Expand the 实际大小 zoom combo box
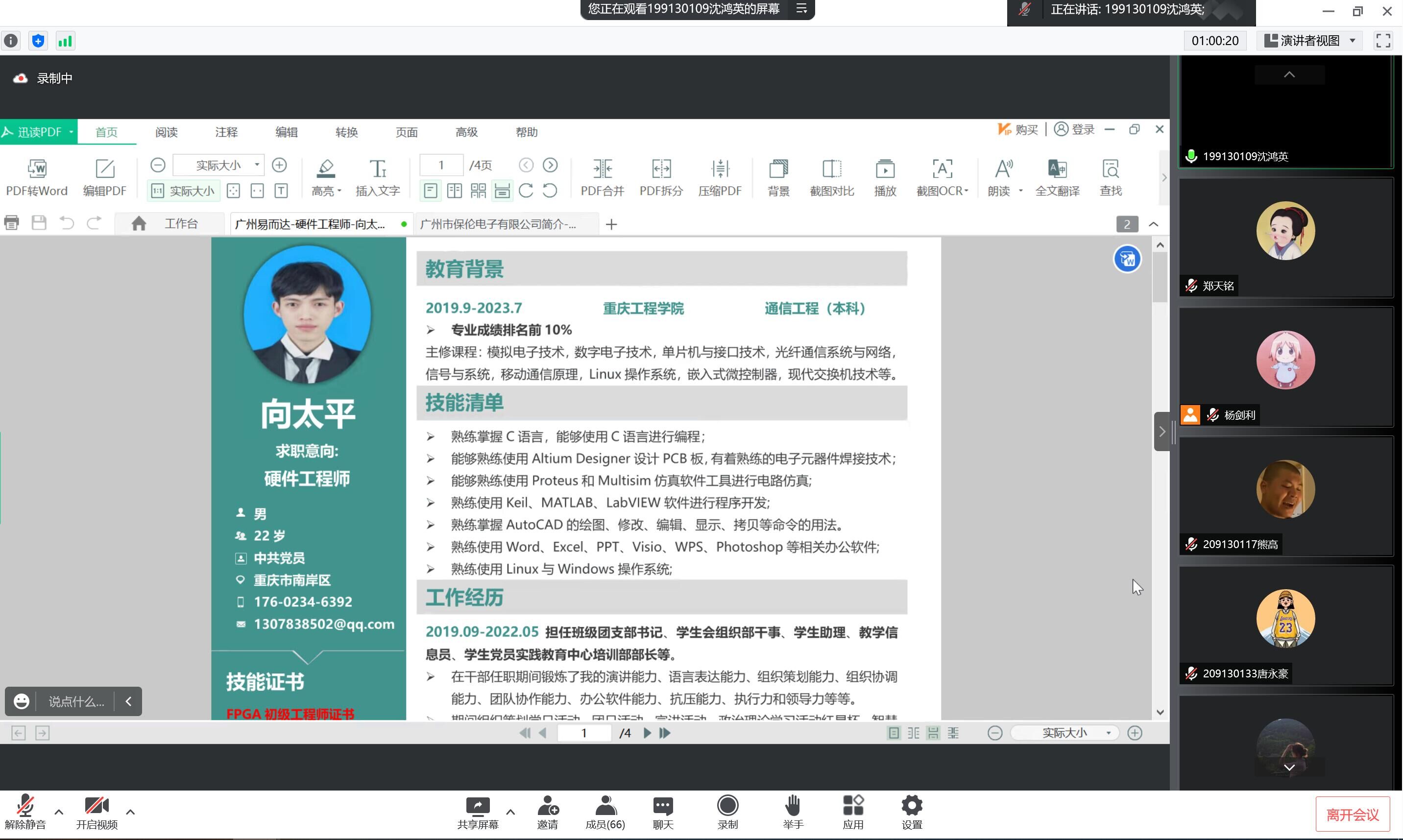This screenshot has width=1403, height=840. (257, 165)
